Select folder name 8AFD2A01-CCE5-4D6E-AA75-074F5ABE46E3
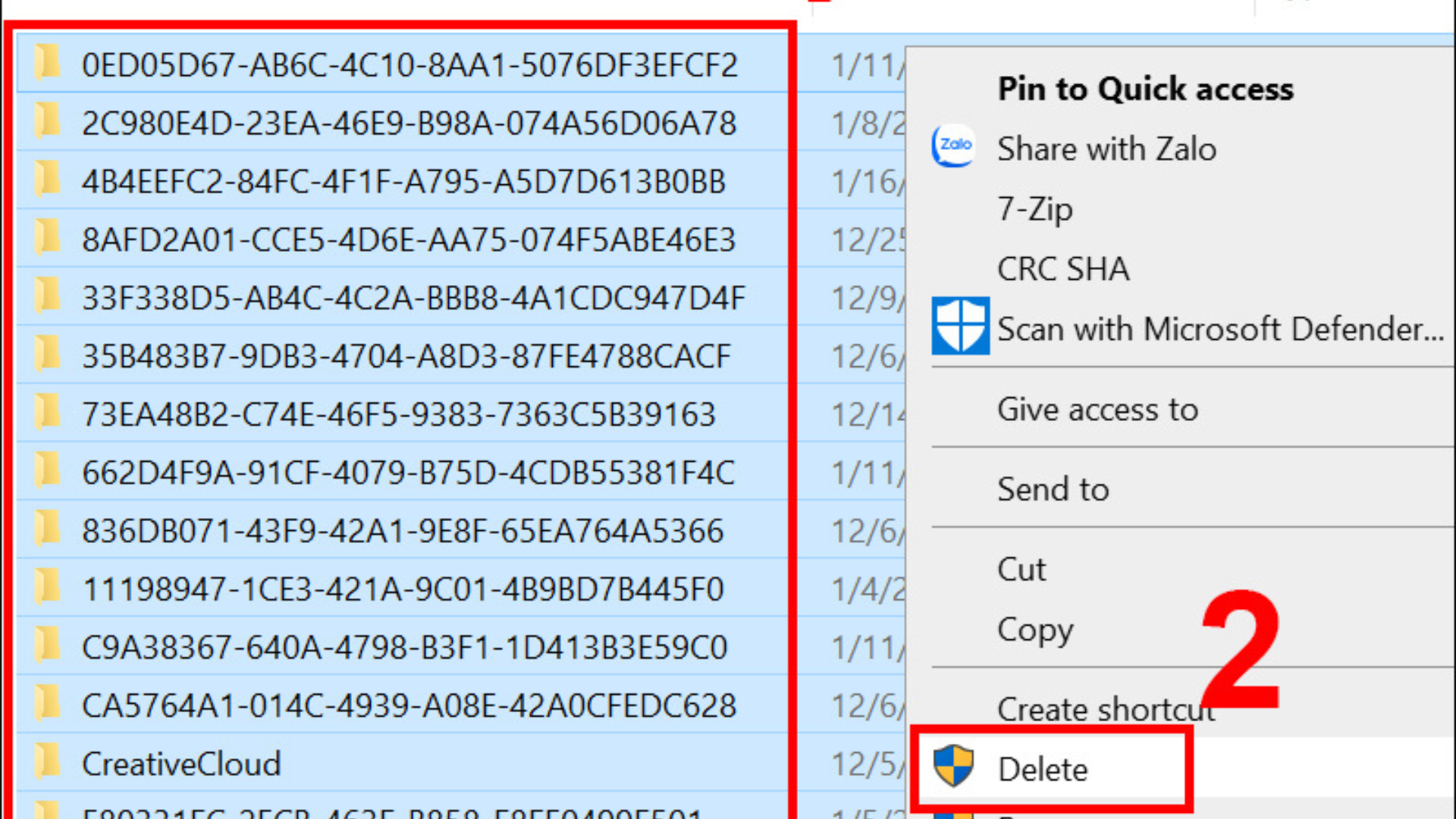 [x=409, y=240]
